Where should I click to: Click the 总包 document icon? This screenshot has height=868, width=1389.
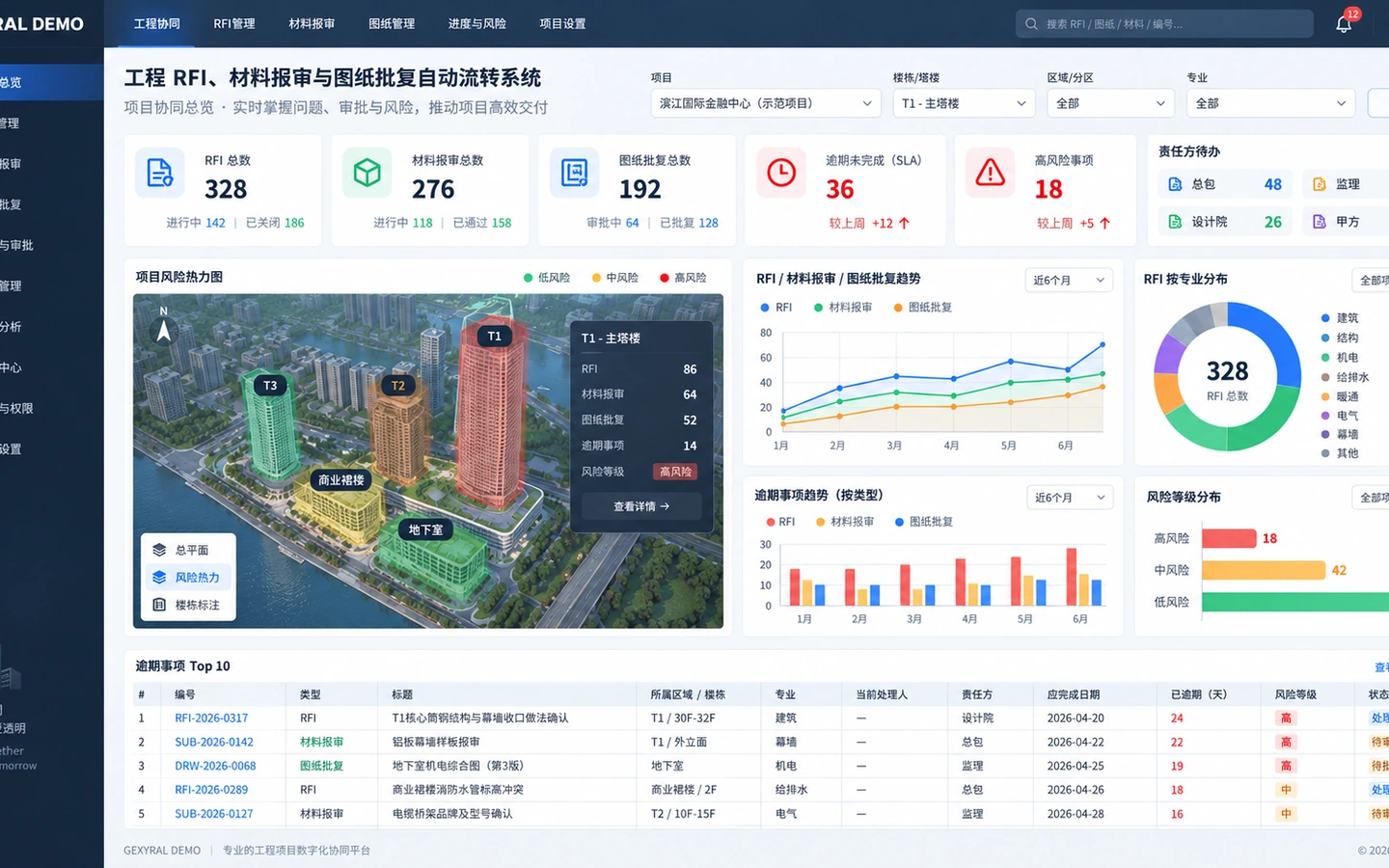(1175, 184)
